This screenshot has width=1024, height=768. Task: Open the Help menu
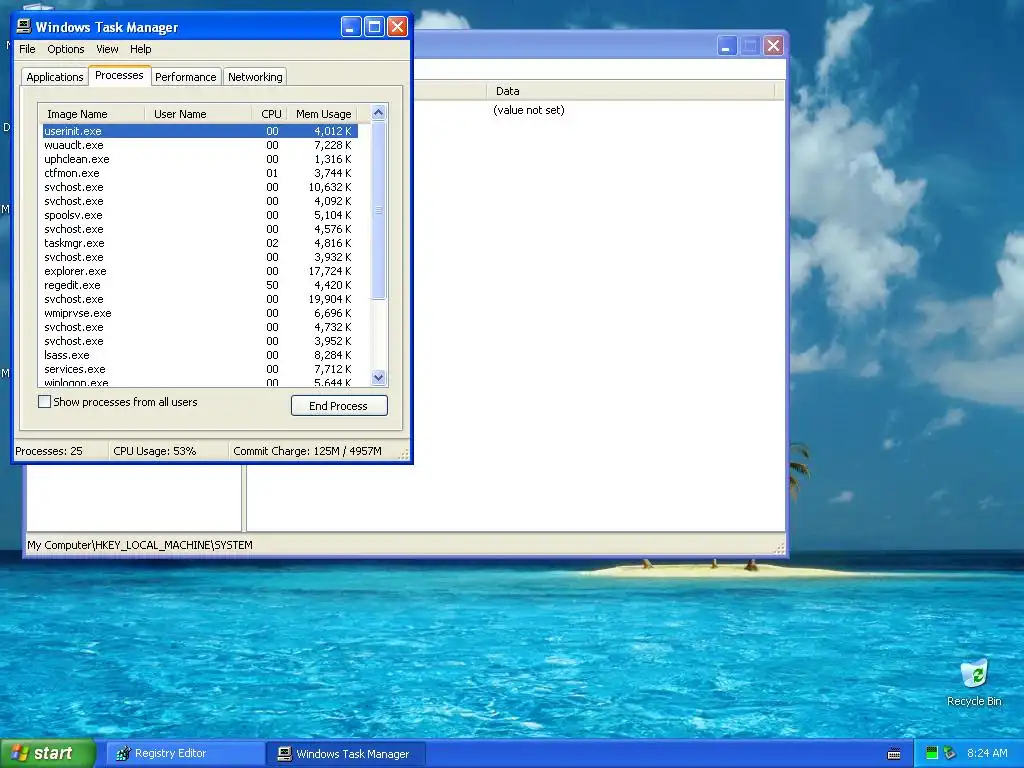point(140,49)
